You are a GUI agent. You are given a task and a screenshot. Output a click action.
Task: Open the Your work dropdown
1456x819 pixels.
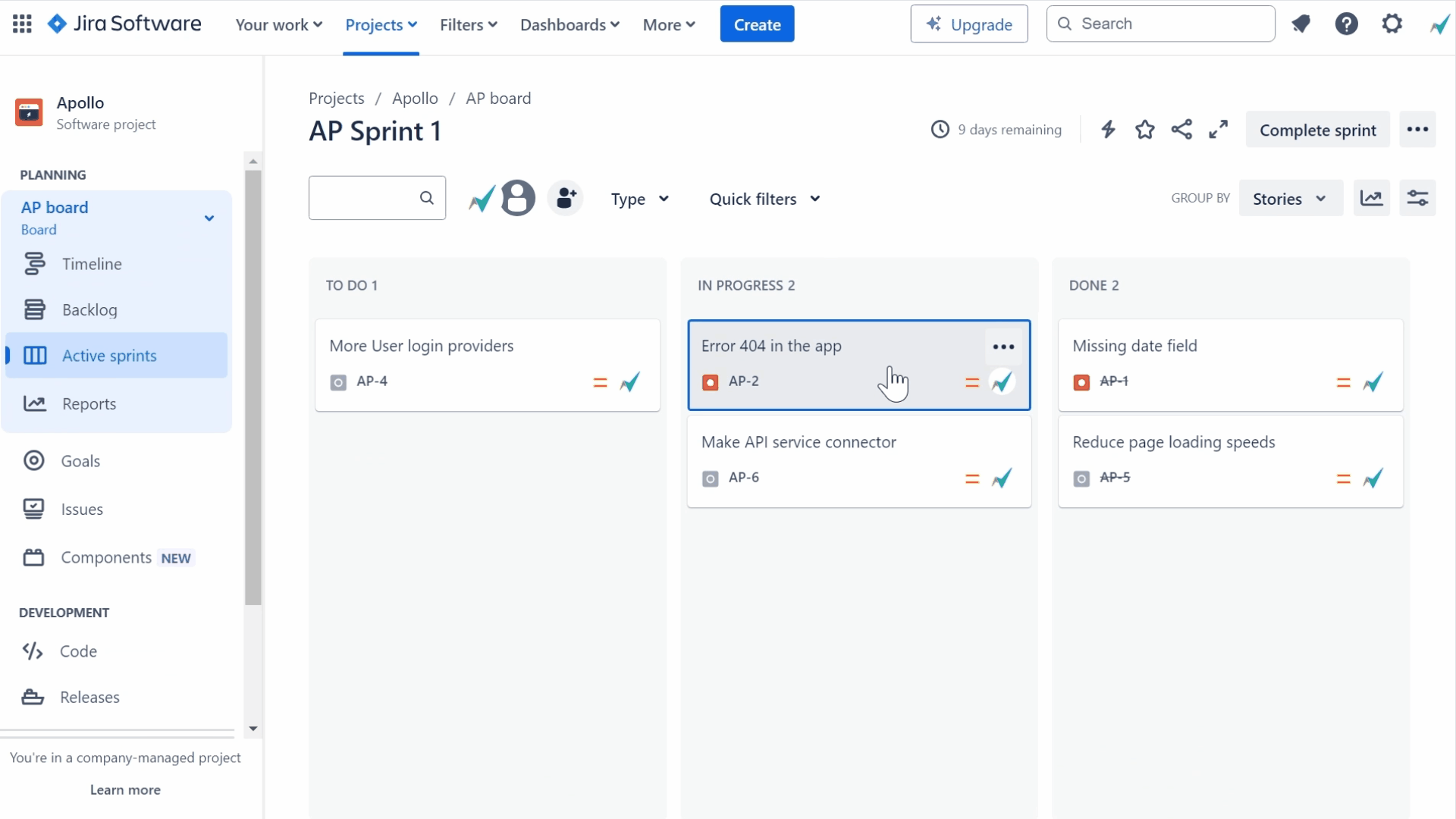click(279, 25)
